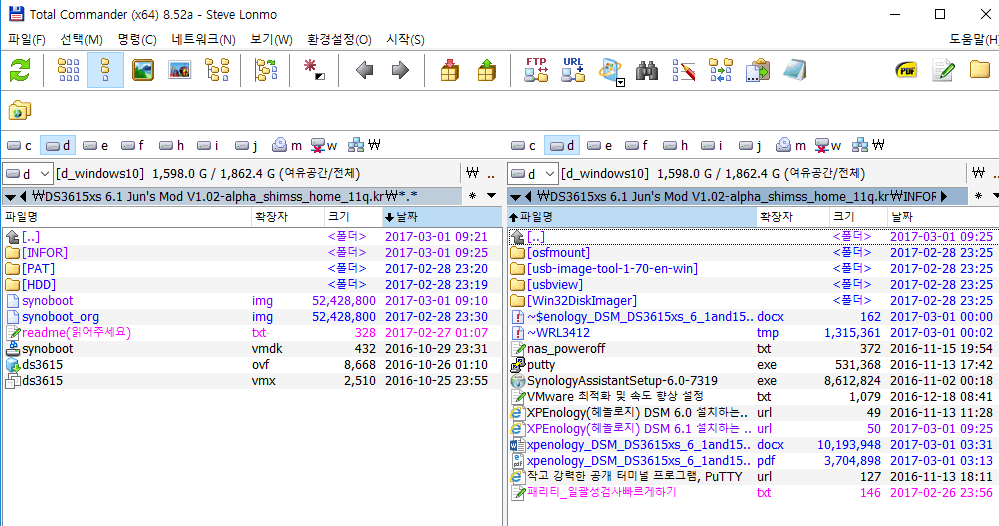The width and height of the screenshot is (999, 526).
Task: Open the 환경설정(O) menu
Action: [339, 39]
